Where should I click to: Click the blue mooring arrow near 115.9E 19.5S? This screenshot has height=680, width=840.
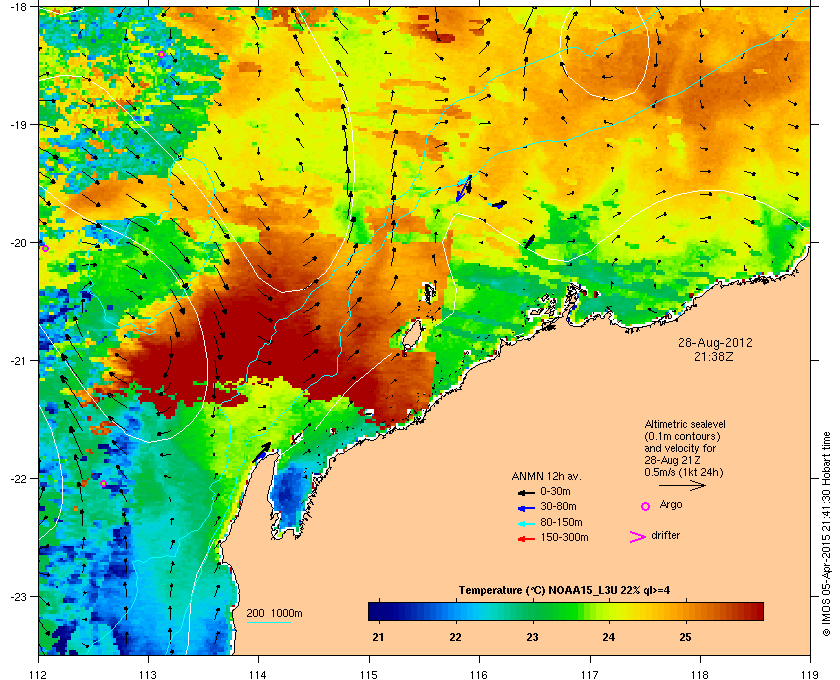[463, 188]
